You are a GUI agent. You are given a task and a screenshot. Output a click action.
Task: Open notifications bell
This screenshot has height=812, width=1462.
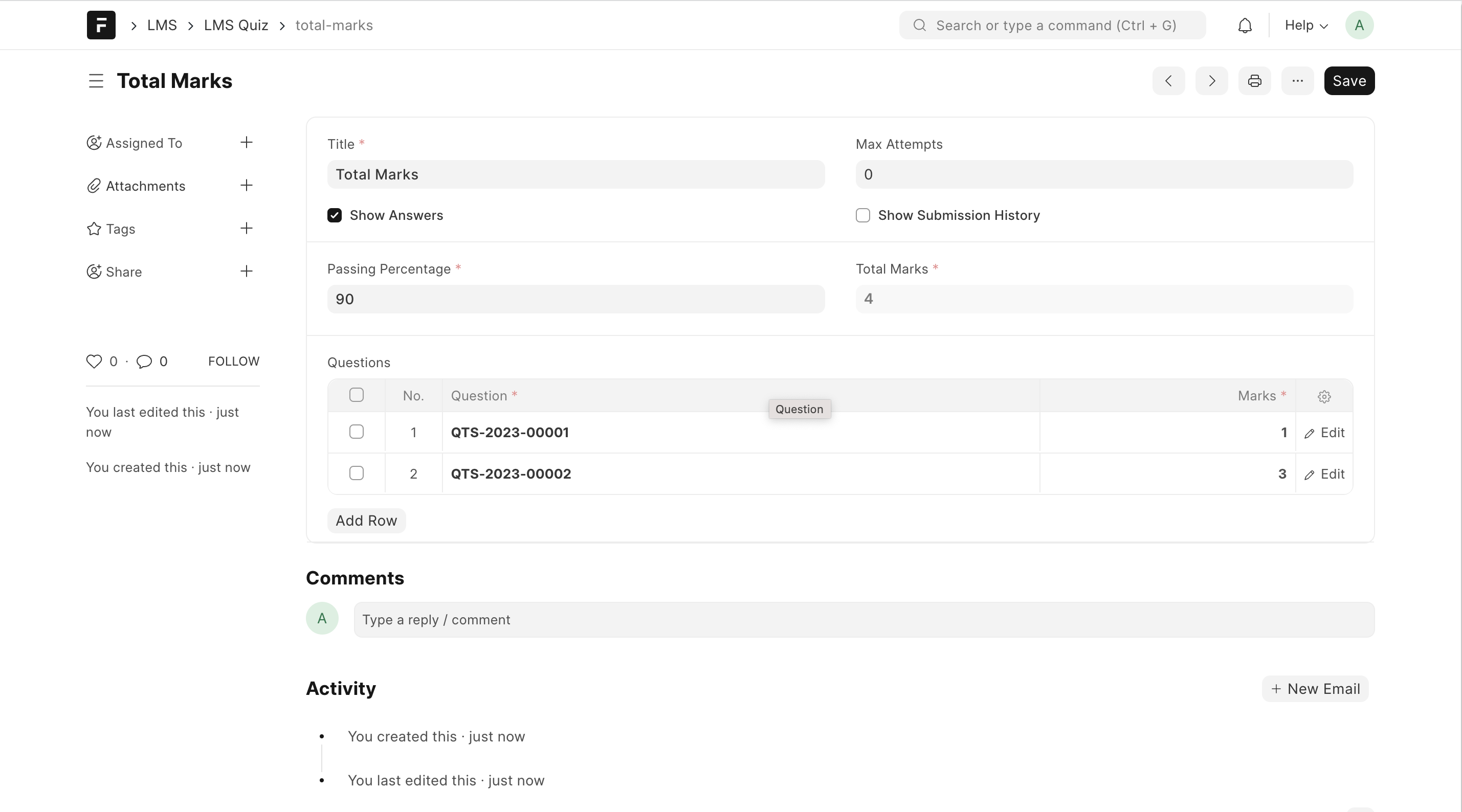point(1245,25)
